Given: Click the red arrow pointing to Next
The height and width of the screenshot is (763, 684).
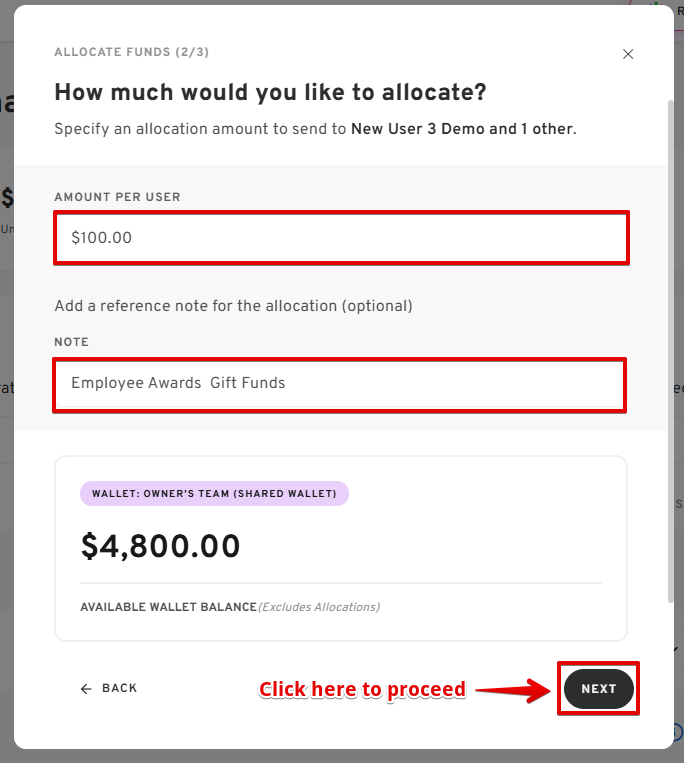Looking at the screenshot, I should click(514, 689).
